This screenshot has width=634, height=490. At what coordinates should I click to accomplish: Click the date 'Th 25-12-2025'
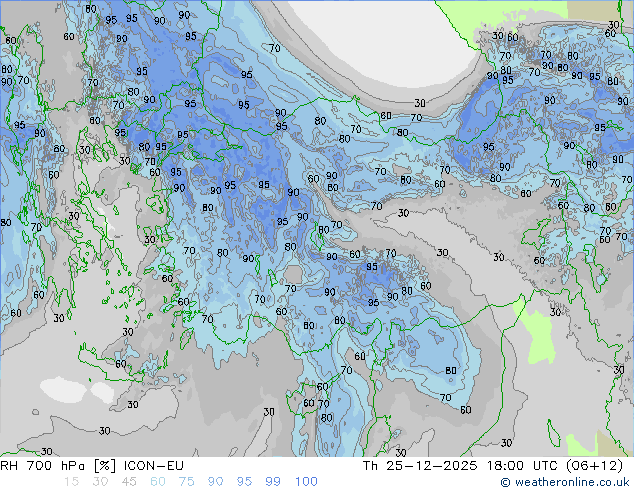coord(420,466)
